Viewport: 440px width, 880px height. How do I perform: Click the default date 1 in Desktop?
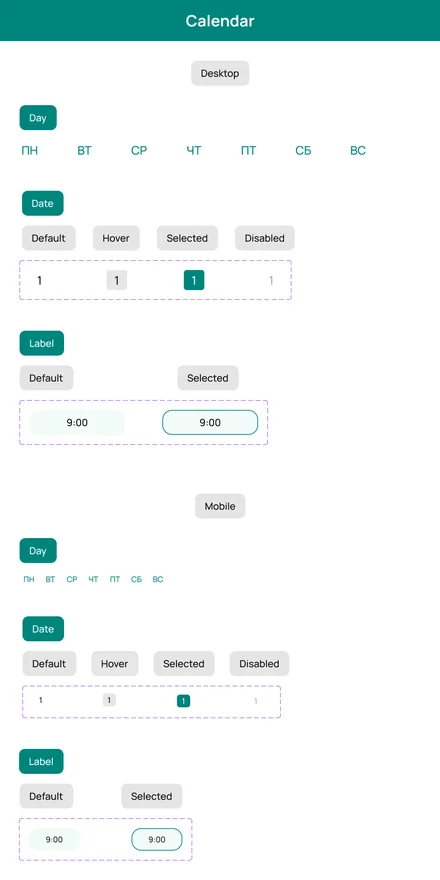39,280
